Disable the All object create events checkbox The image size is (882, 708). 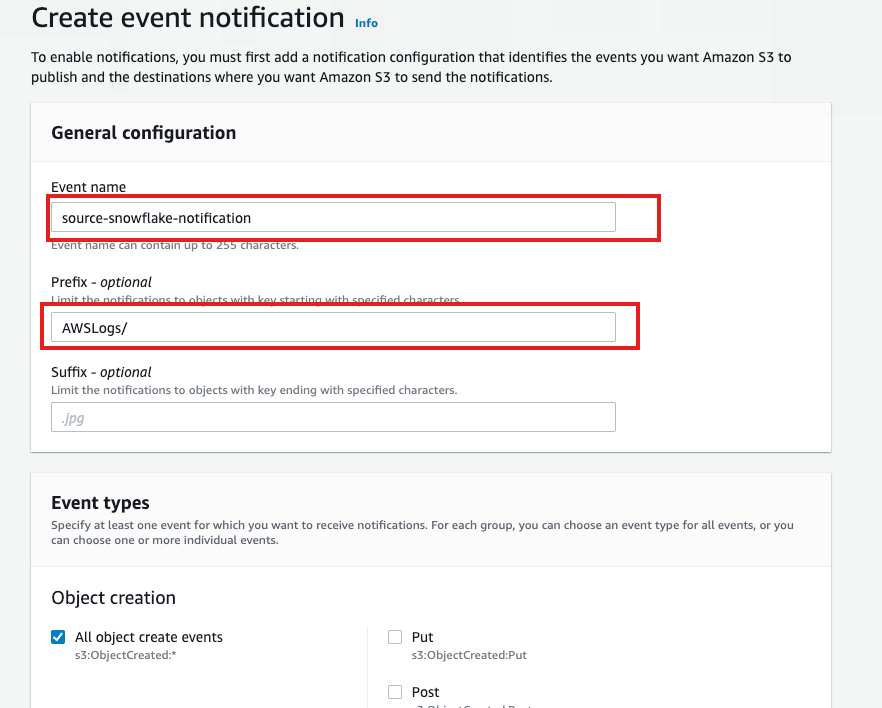(57, 636)
